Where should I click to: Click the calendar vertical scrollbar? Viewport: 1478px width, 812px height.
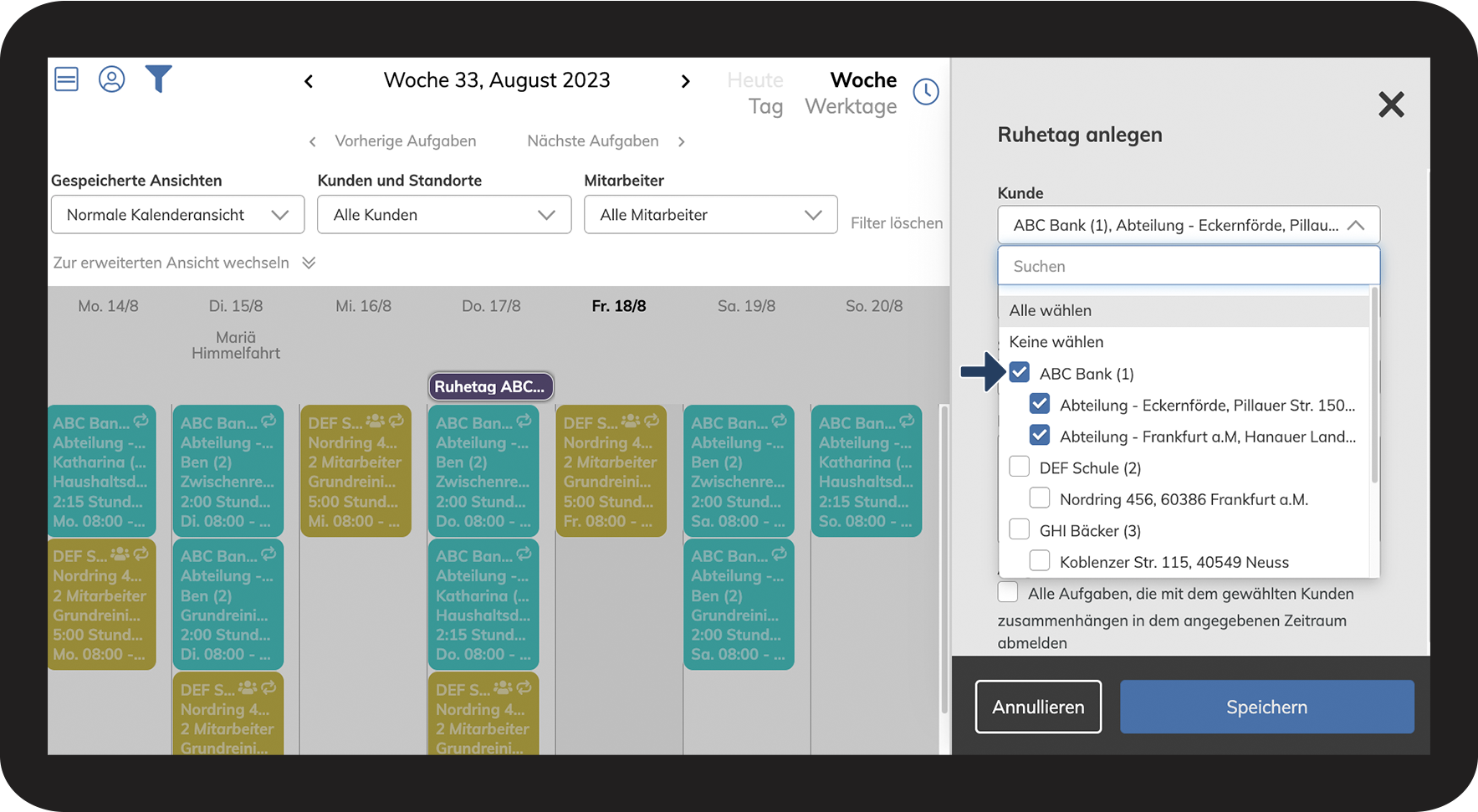coord(944,560)
